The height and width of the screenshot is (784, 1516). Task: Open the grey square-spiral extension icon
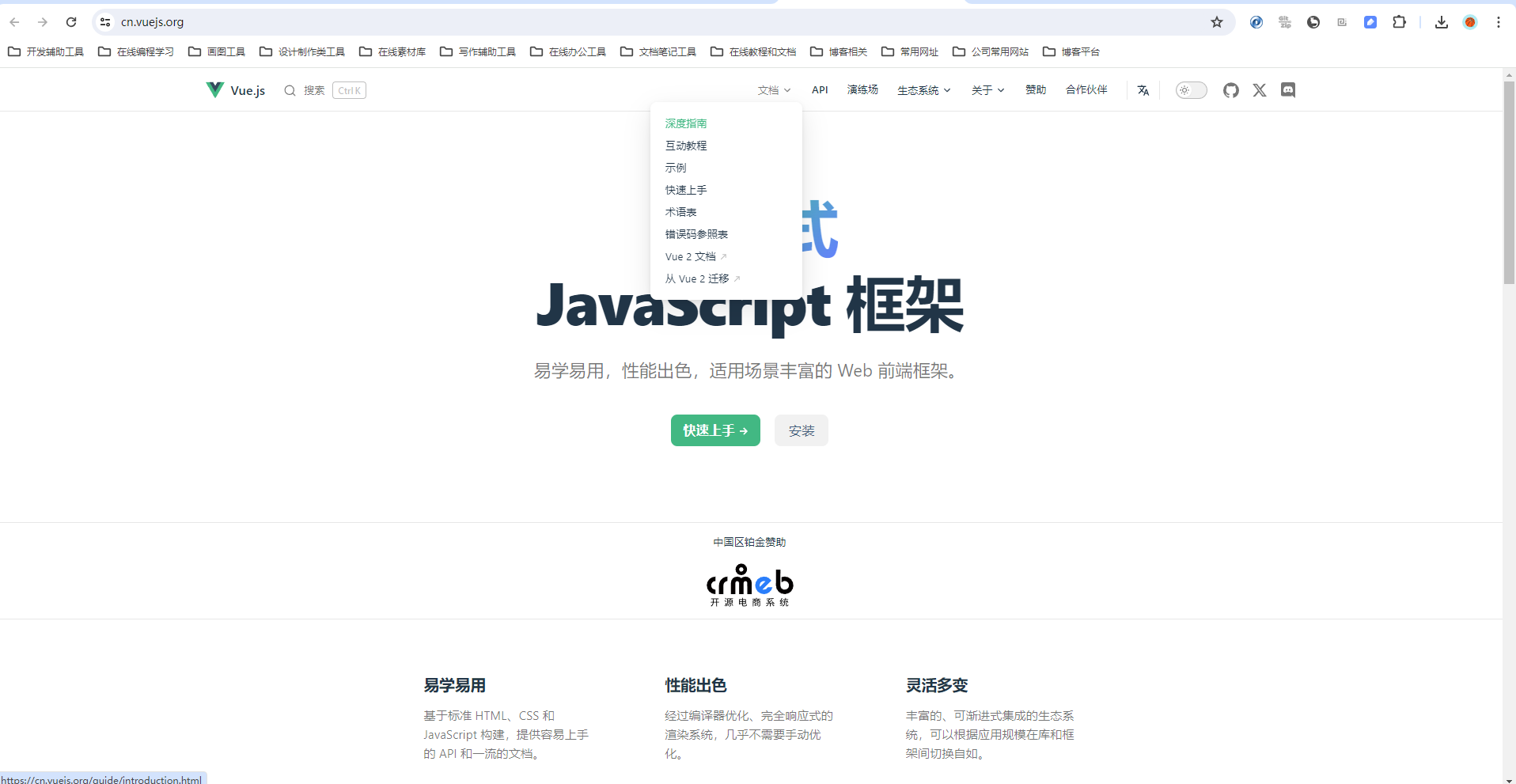(x=1342, y=22)
